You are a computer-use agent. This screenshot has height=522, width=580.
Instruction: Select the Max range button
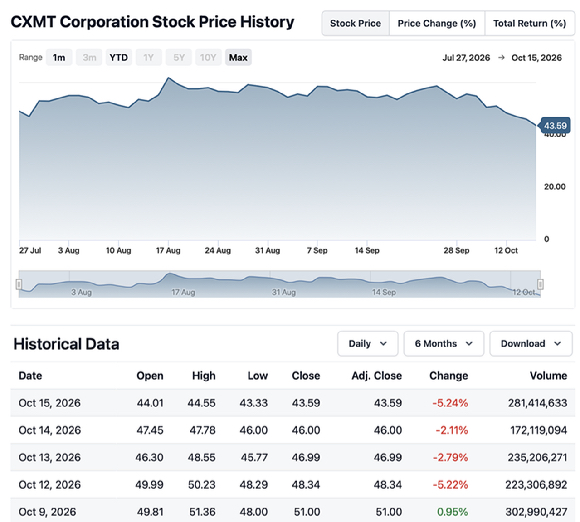pos(238,58)
